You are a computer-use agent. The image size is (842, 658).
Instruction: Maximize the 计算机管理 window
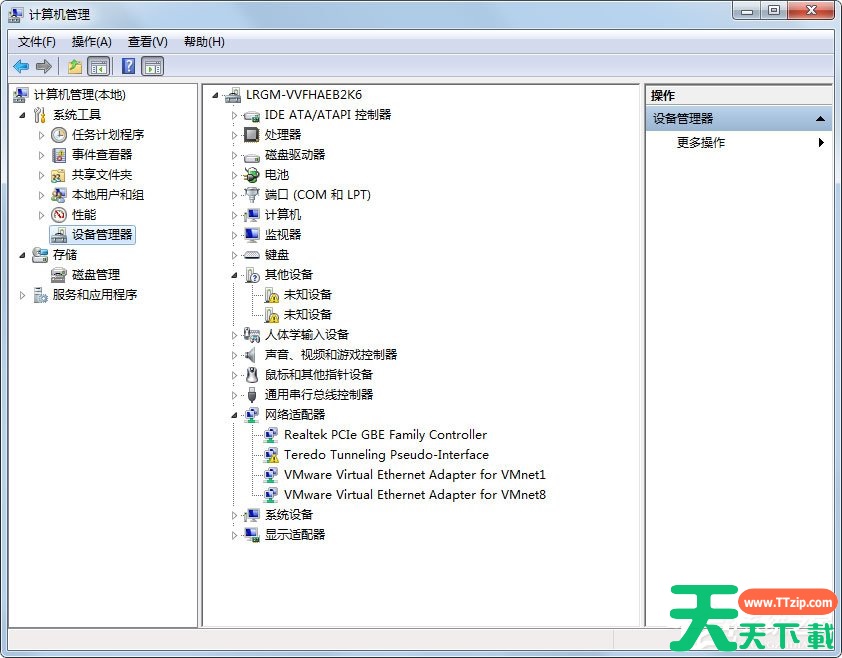click(774, 11)
